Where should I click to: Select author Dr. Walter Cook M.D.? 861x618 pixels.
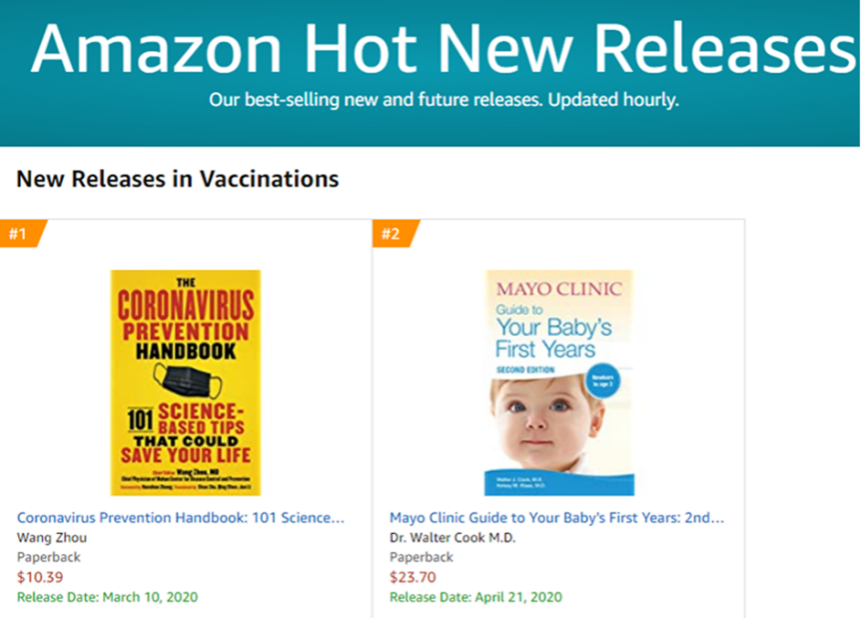pos(453,538)
